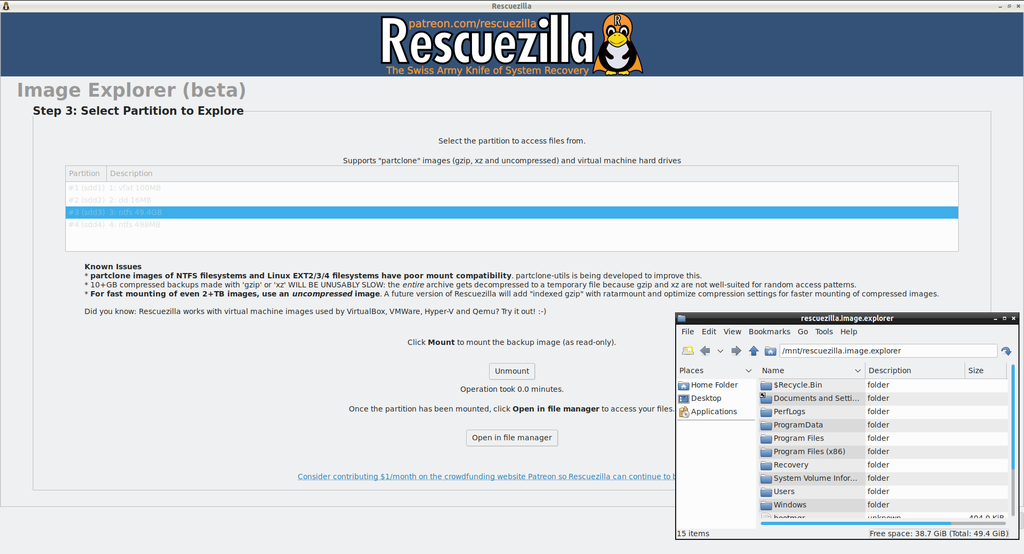
Task: Click the Rescuezilla app icon in title bar
Action: click(6, 6)
